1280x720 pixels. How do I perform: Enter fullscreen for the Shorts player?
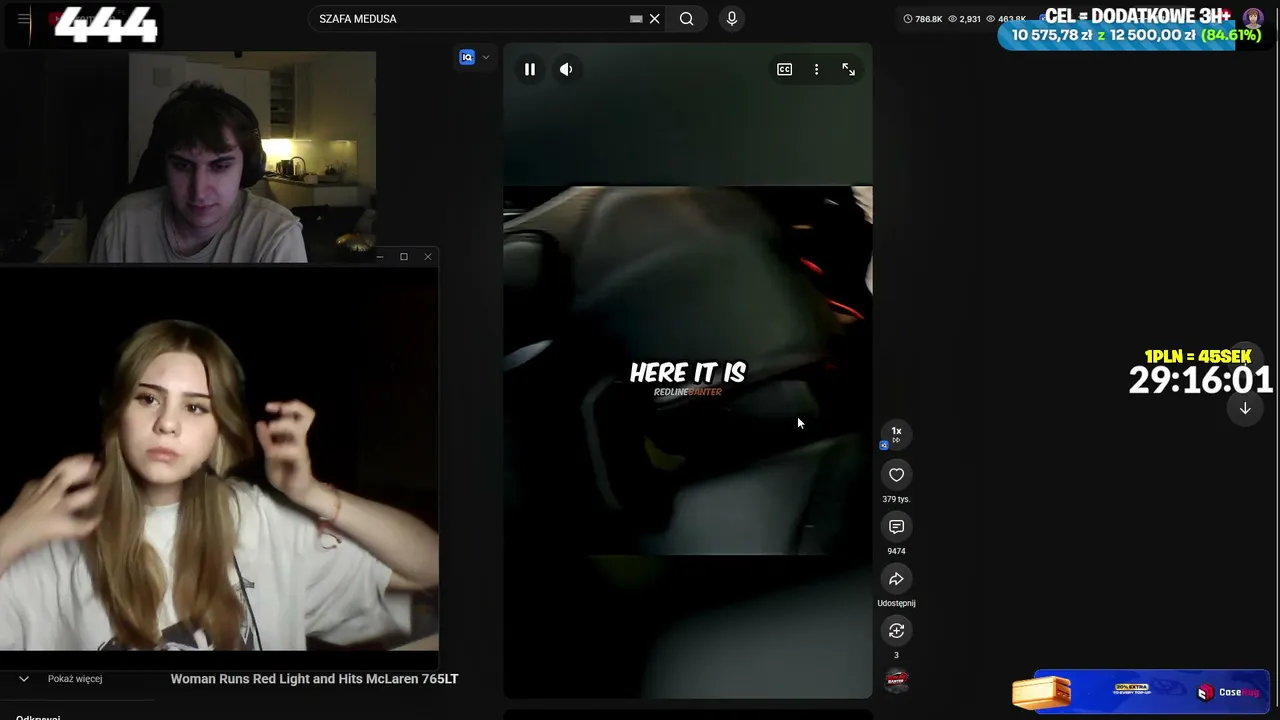pos(849,69)
